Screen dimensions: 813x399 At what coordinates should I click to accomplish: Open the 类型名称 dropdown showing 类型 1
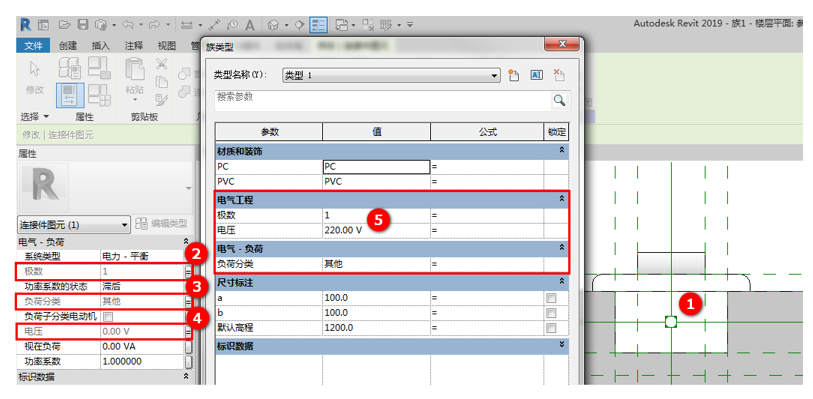(x=391, y=75)
